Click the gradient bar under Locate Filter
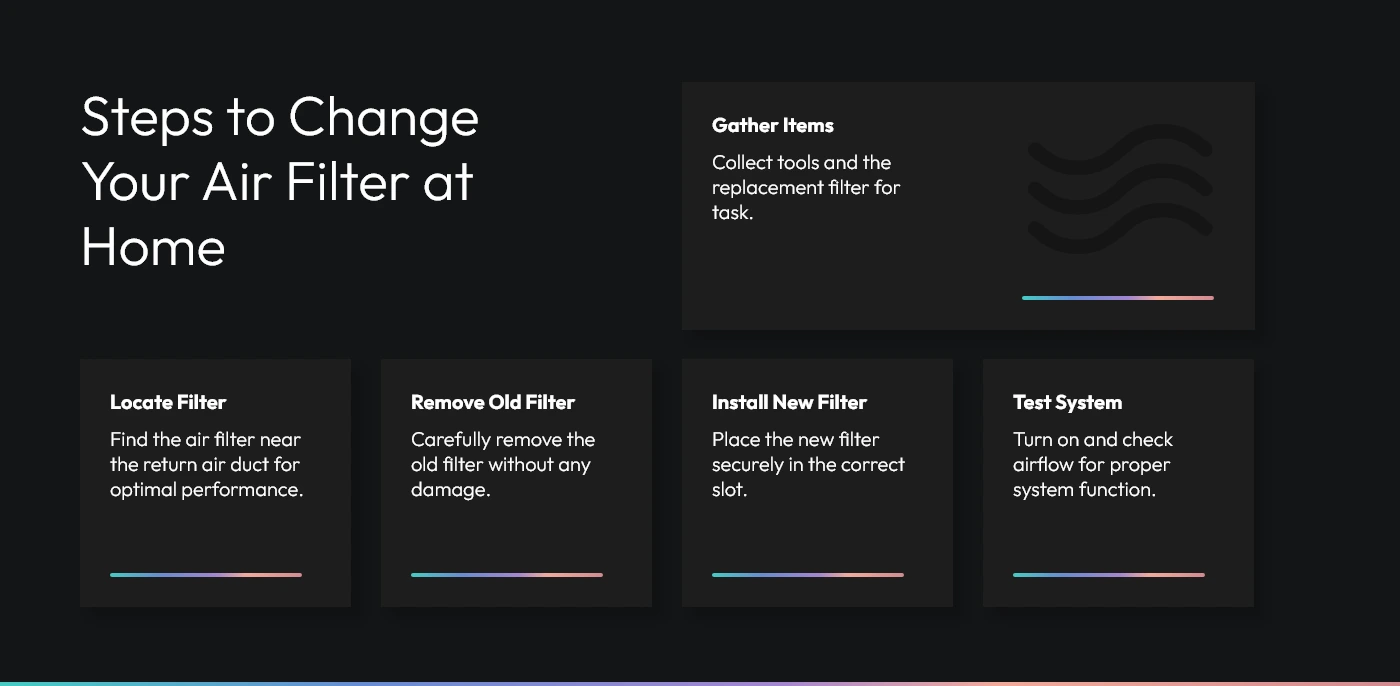 click(205, 575)
